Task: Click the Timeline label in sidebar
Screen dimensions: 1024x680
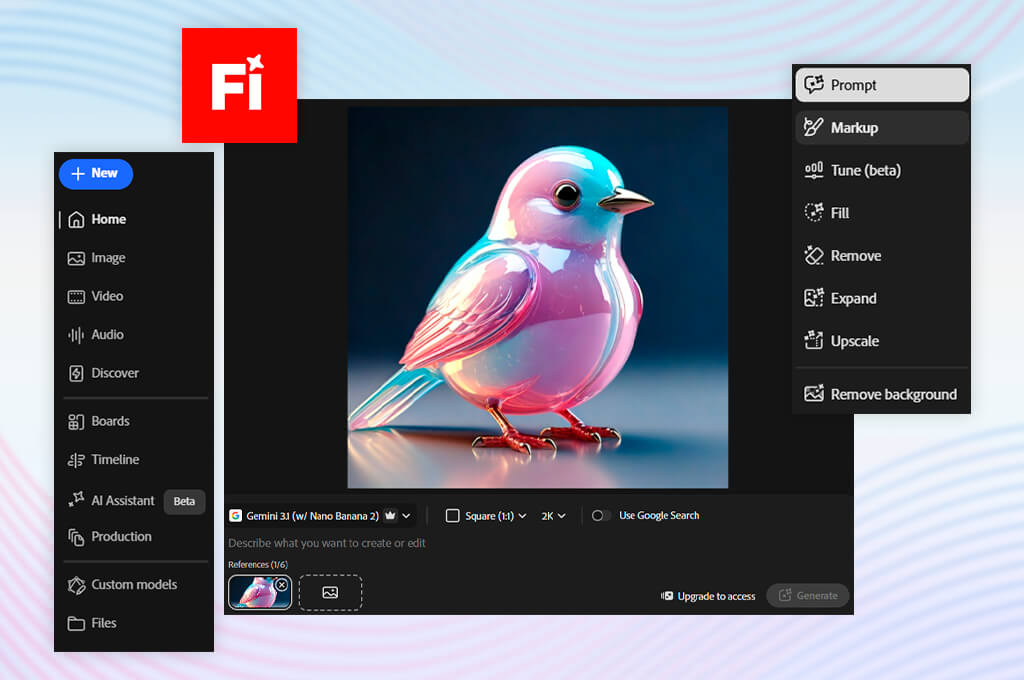Action: pos(115,459)
